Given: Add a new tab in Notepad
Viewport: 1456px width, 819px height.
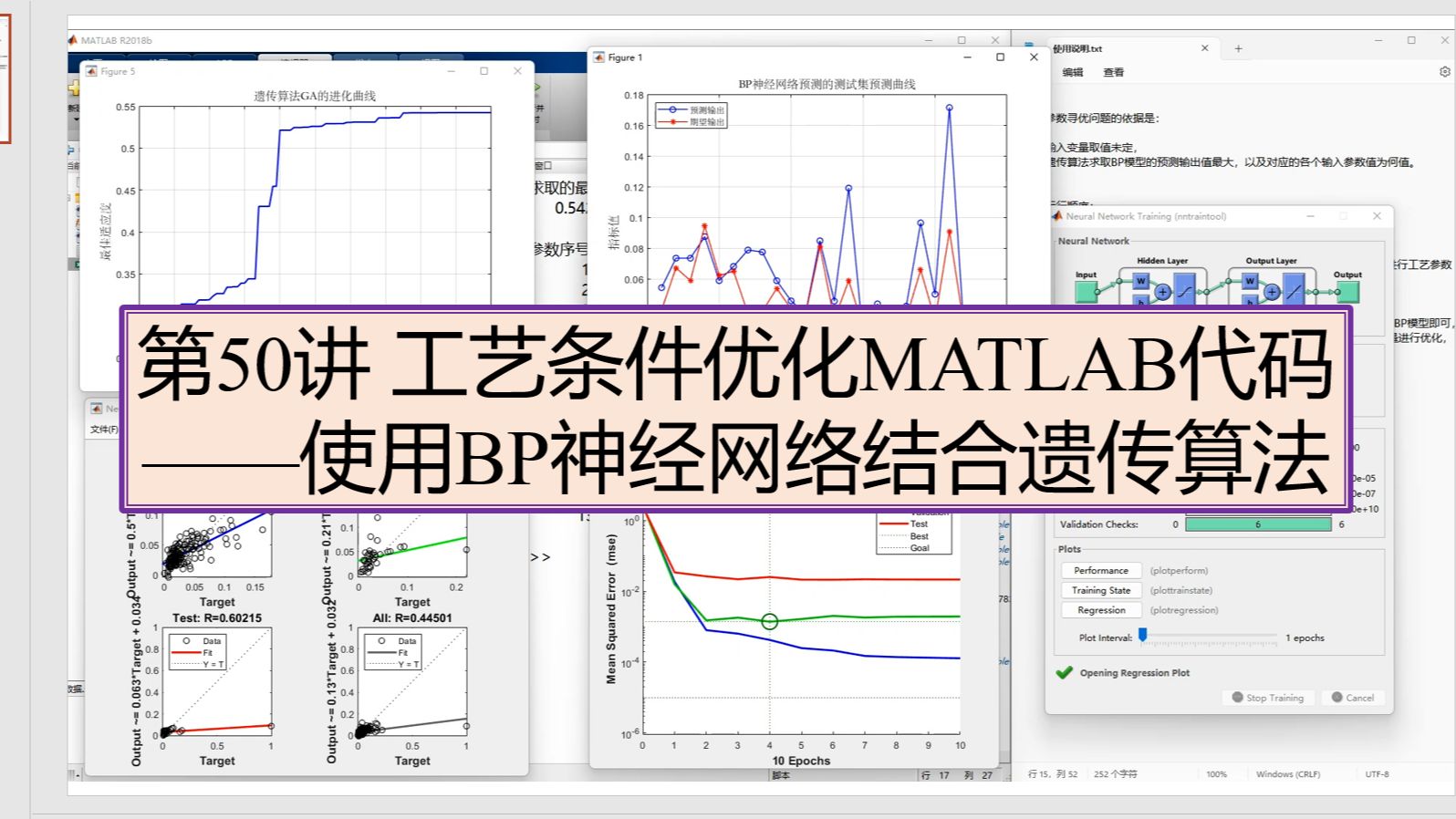Looking at the screenshot, I should (1238, 48).
